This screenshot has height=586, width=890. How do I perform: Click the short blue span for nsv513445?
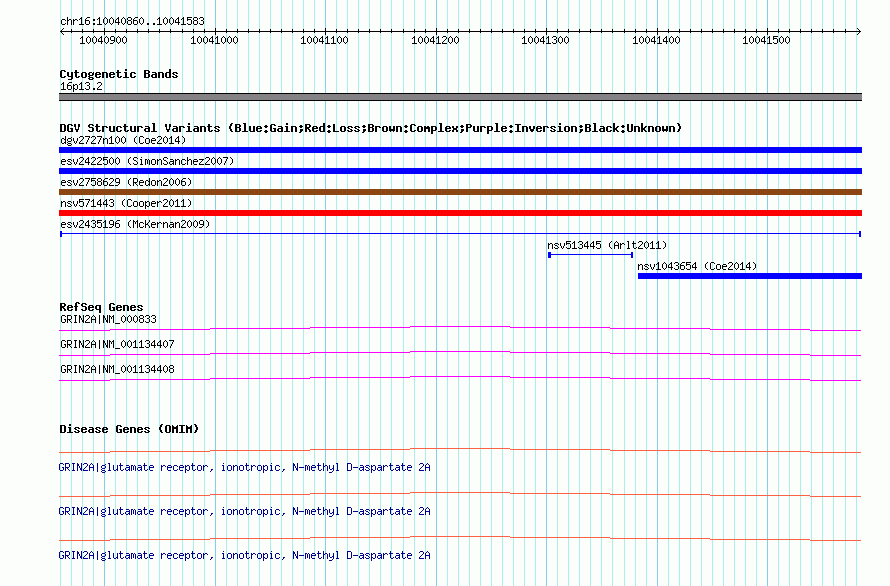tap(590, 255)
